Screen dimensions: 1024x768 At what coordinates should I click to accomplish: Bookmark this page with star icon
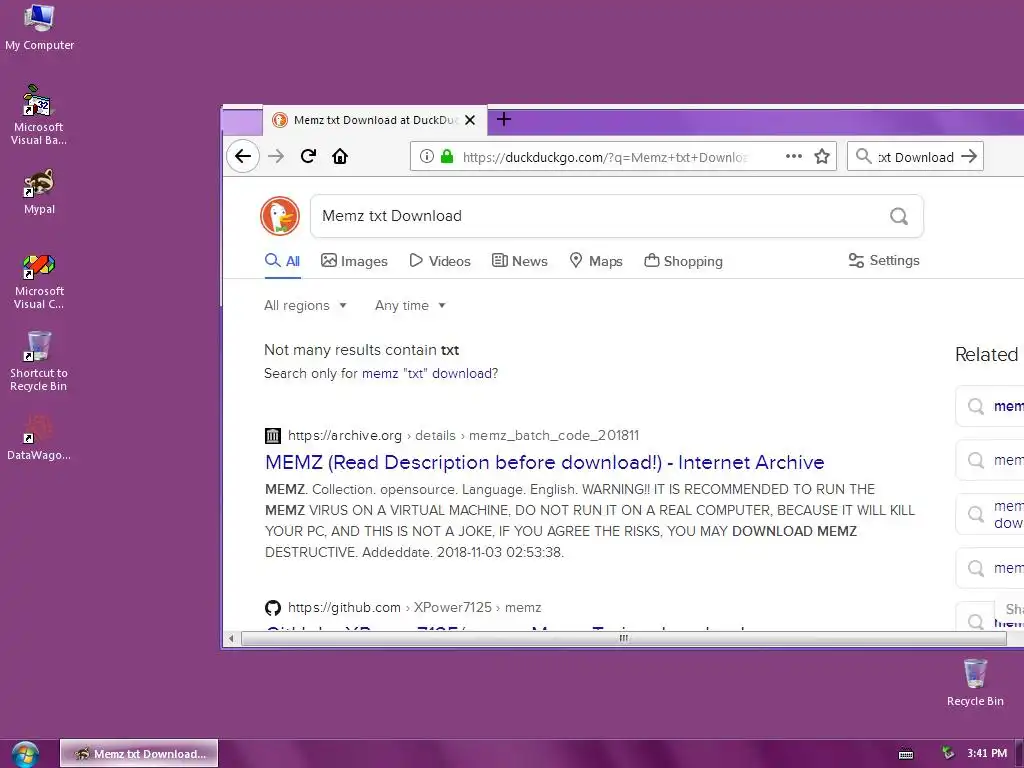point(822,156)
